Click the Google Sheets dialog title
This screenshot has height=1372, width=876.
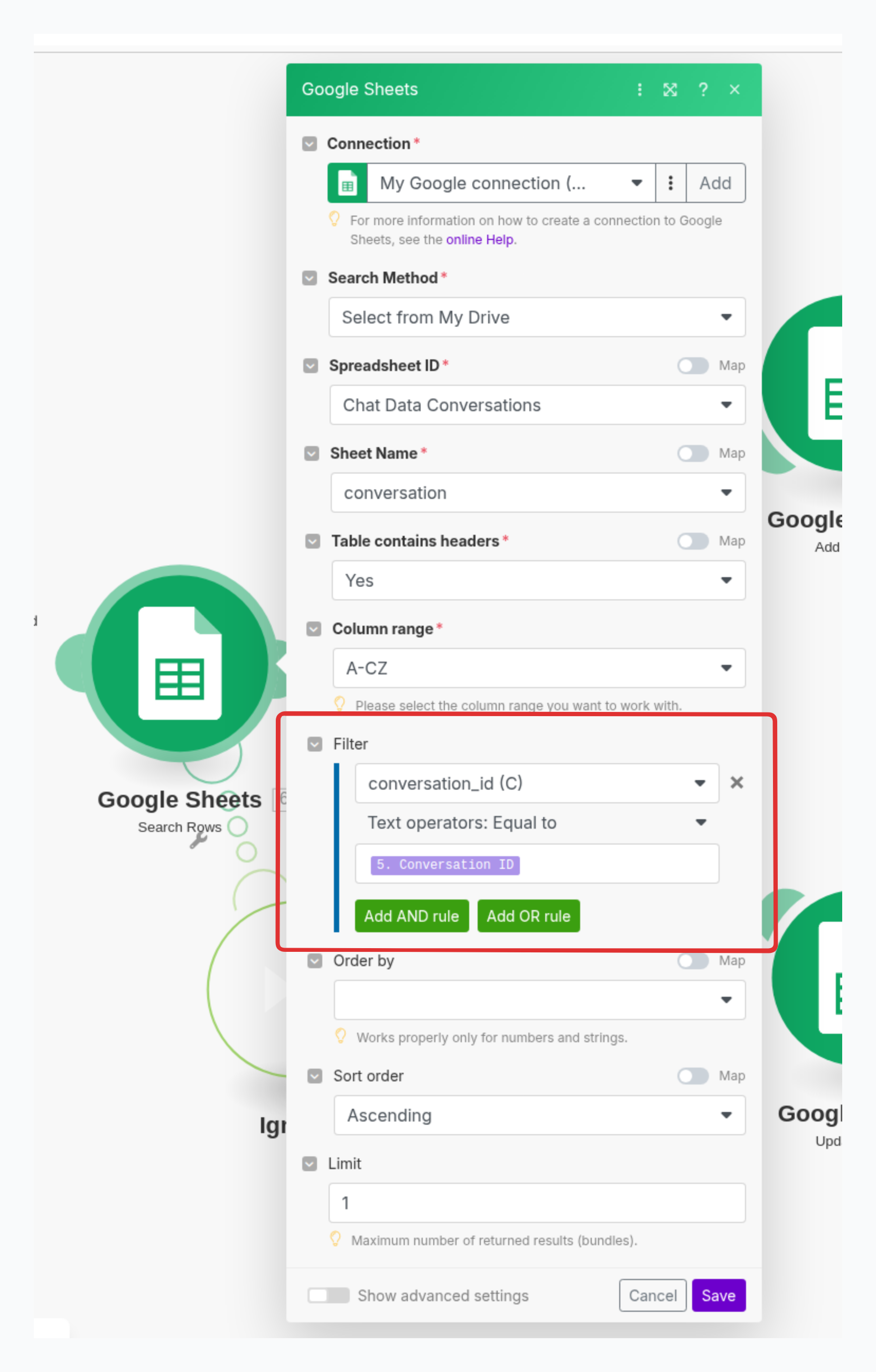click(x=360, y=89)
